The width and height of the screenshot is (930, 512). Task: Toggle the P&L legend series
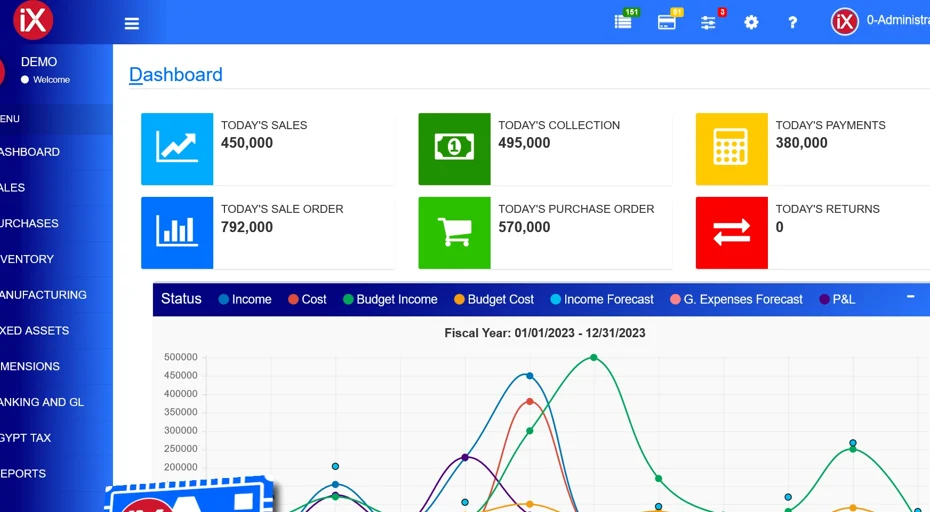837,300
